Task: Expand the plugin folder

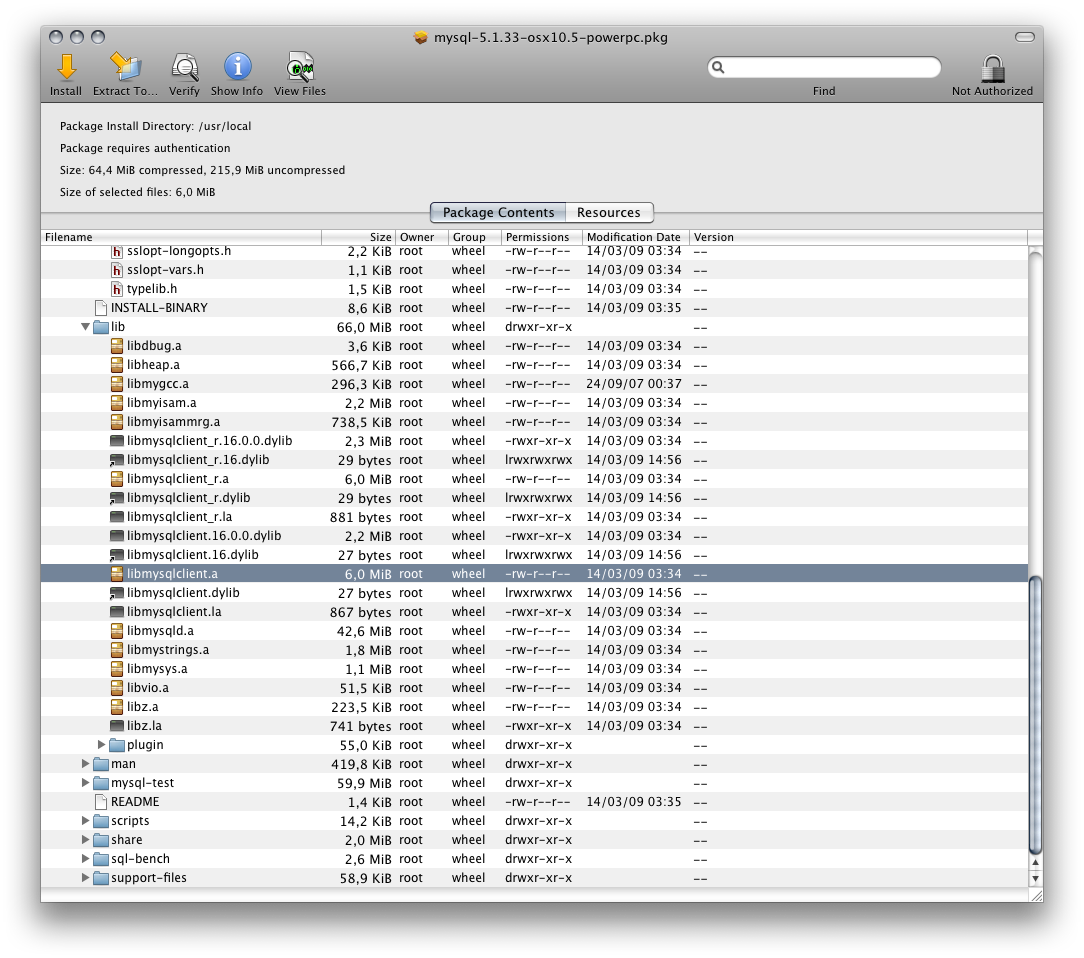Action: (x=101, y=744)
